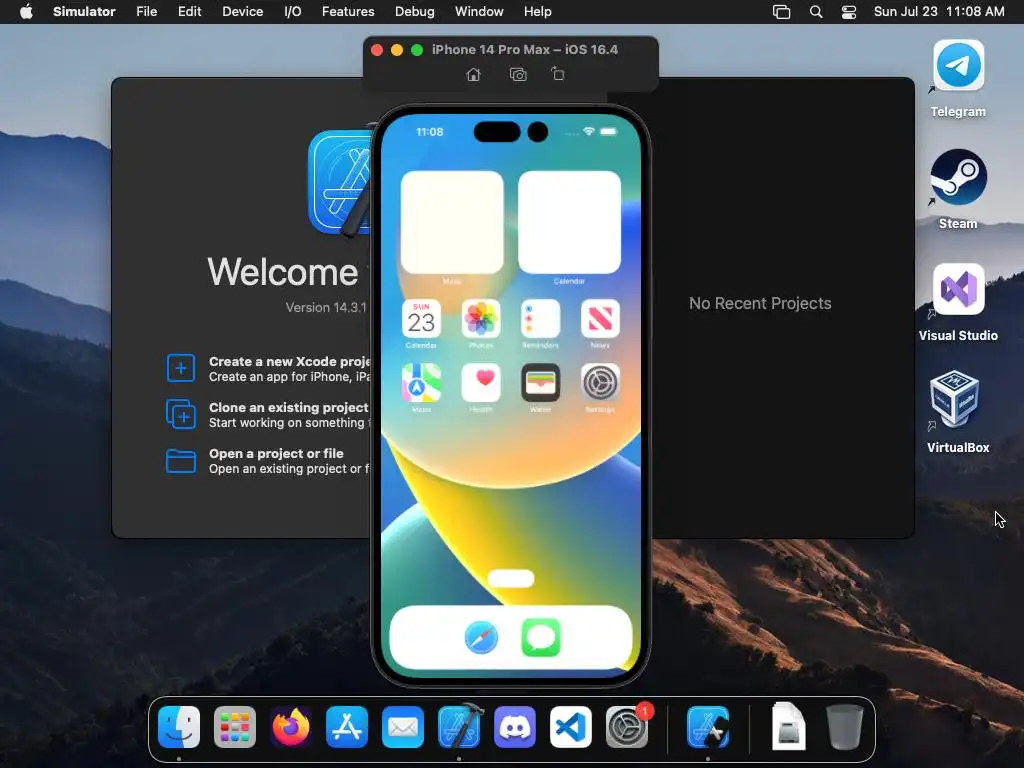The width and height of the screenshot is (1024, 768).
Task: Open the Window menu
Action: 479,12
